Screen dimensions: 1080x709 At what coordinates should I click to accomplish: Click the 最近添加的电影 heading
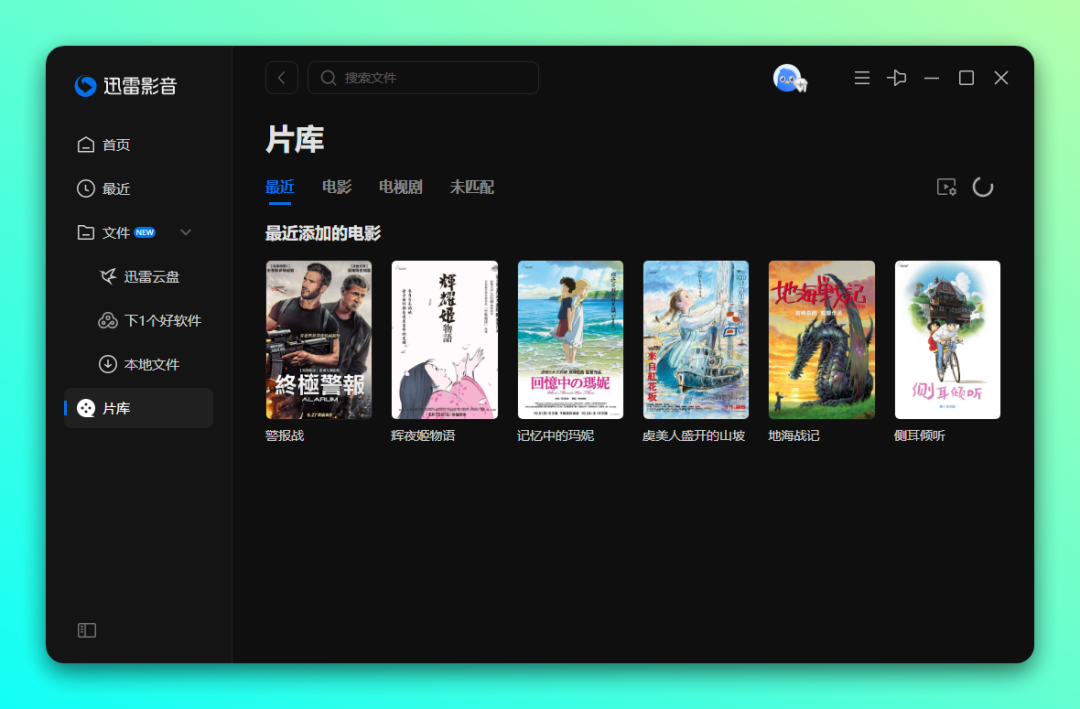click(323, 234)
